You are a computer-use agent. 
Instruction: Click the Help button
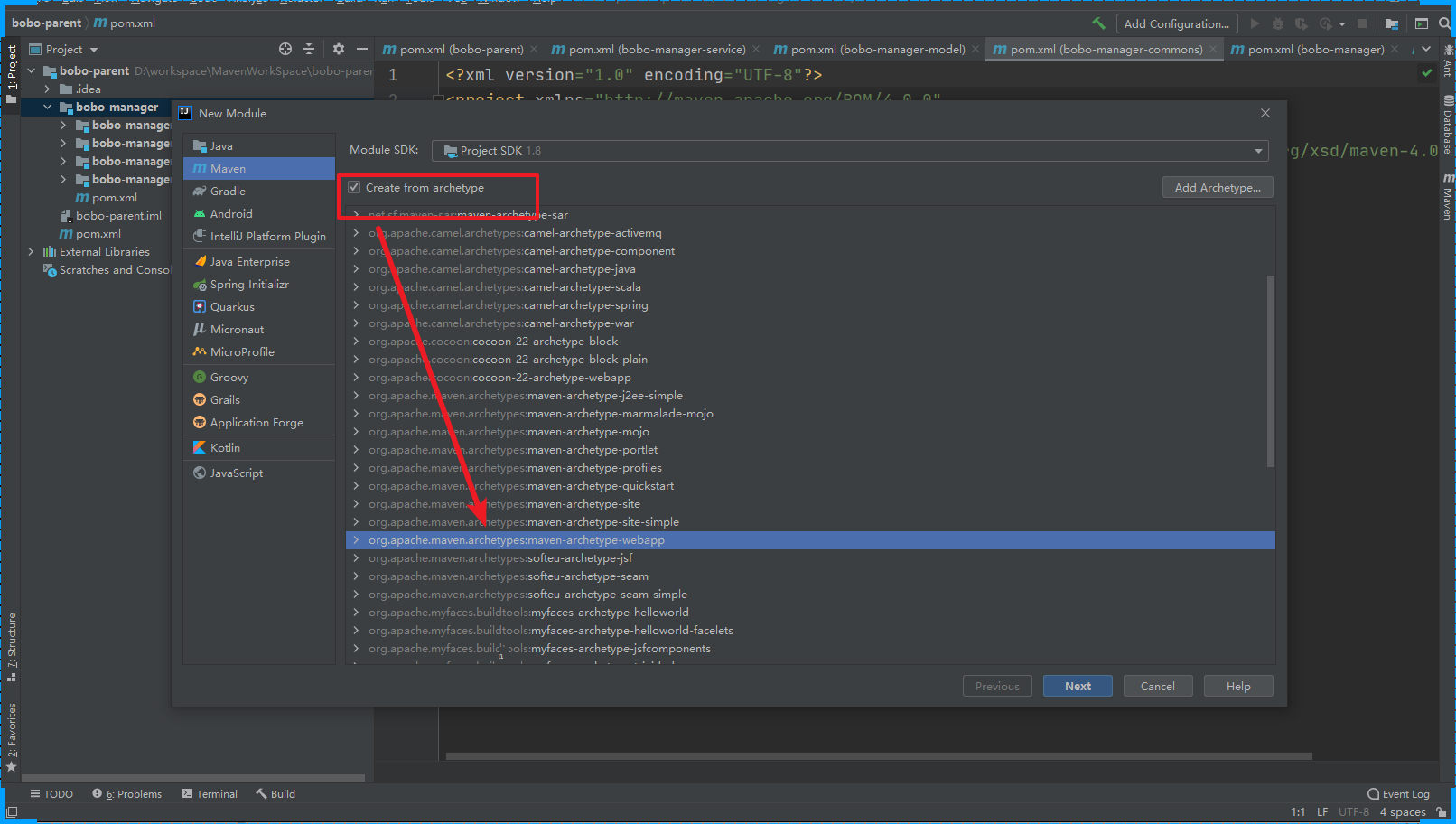tap(1238, 687)
